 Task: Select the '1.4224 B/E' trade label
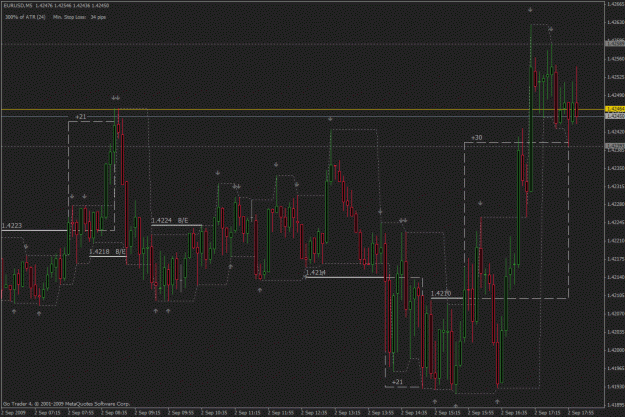[x=170, y=220]
